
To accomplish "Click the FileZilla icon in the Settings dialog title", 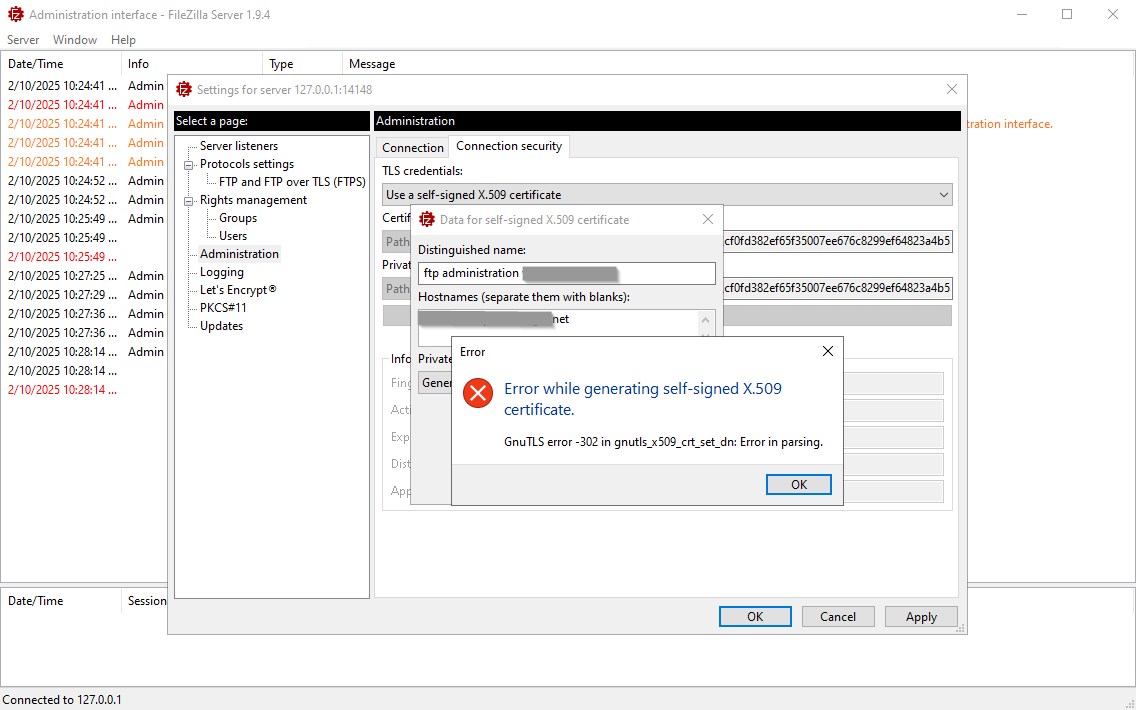I will coord(184,90).
